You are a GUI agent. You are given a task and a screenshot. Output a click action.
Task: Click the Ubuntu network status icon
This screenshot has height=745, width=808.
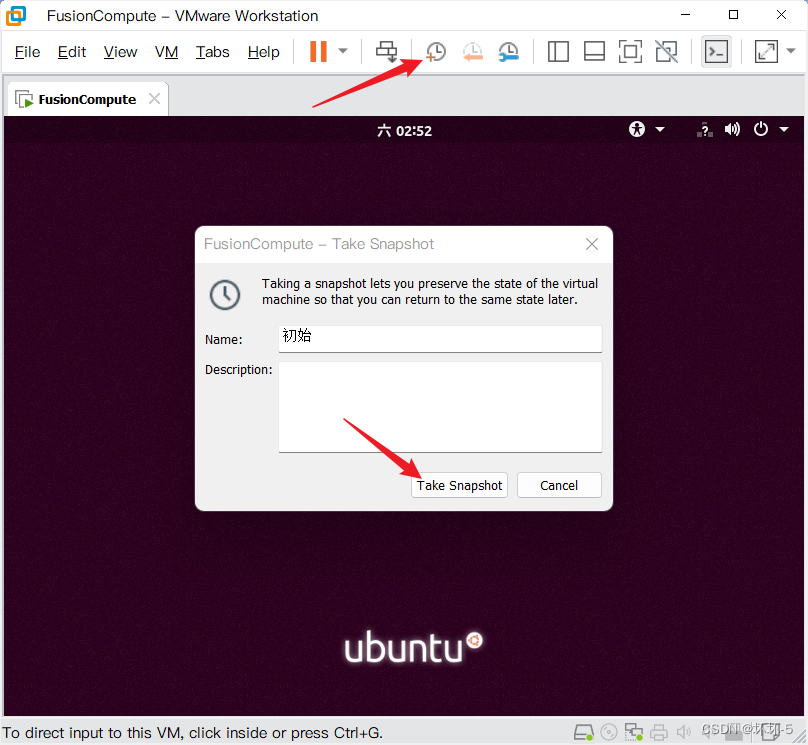[705, 129]
